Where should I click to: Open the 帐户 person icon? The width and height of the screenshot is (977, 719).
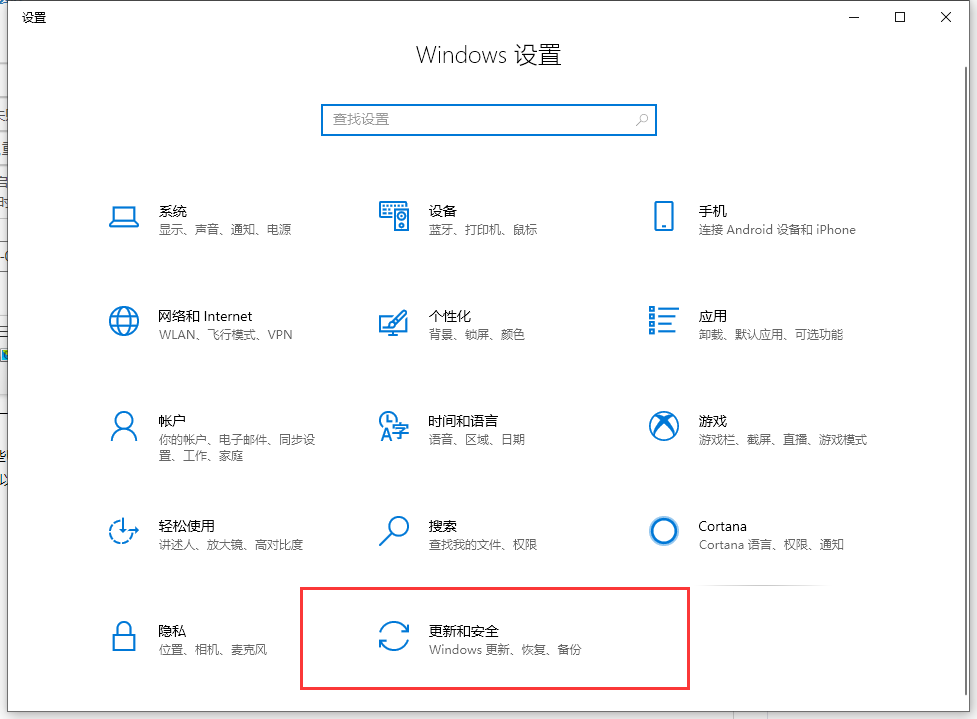[x=124, y=426]
